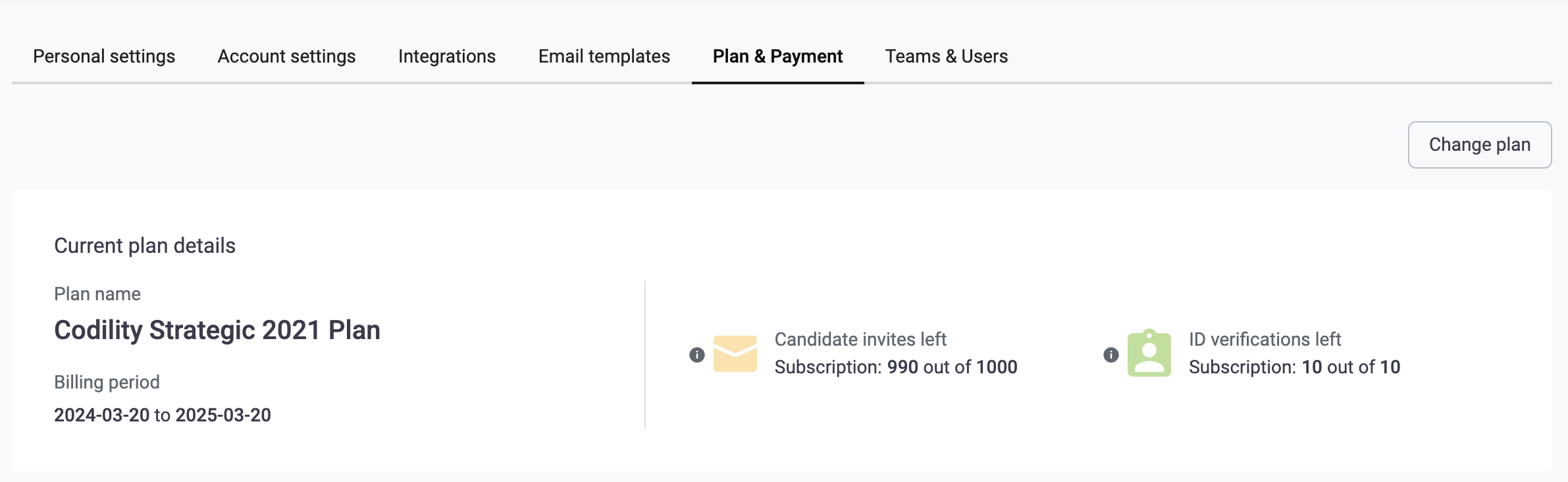
Task: Click the Codility Strategic 2021 Plan name
Action: [x=217, y=330]
